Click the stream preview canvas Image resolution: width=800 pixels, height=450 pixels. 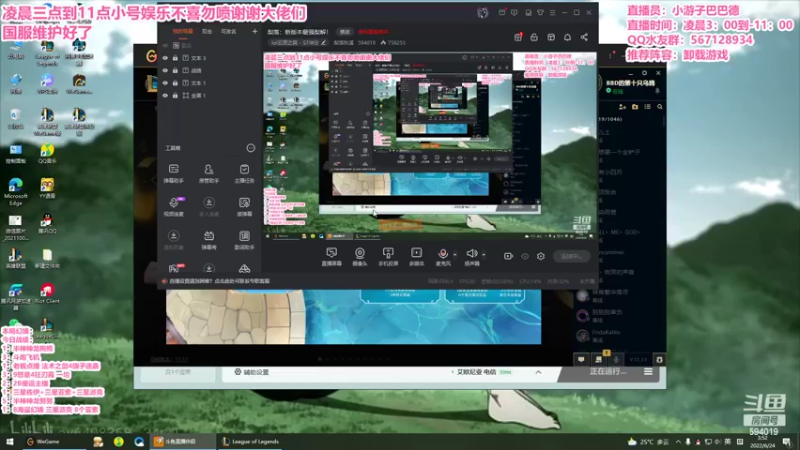click(430, 146)
